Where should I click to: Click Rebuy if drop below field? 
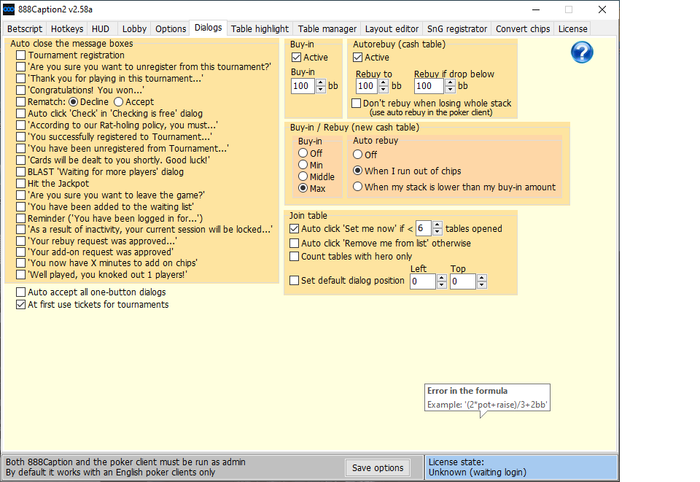[429, 86]
